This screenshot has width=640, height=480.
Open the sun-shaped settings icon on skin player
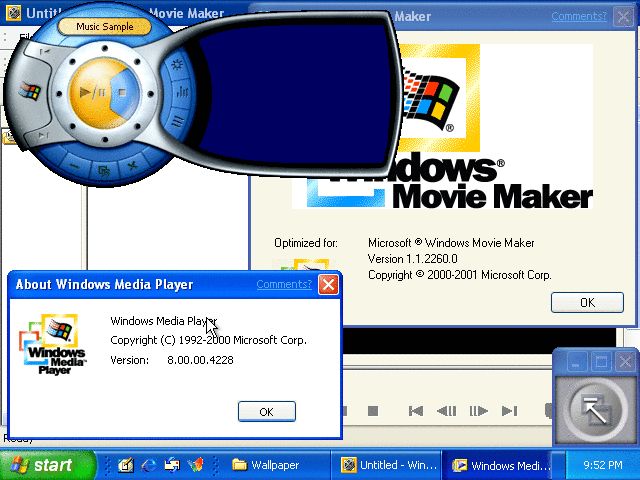coord(177,64)
